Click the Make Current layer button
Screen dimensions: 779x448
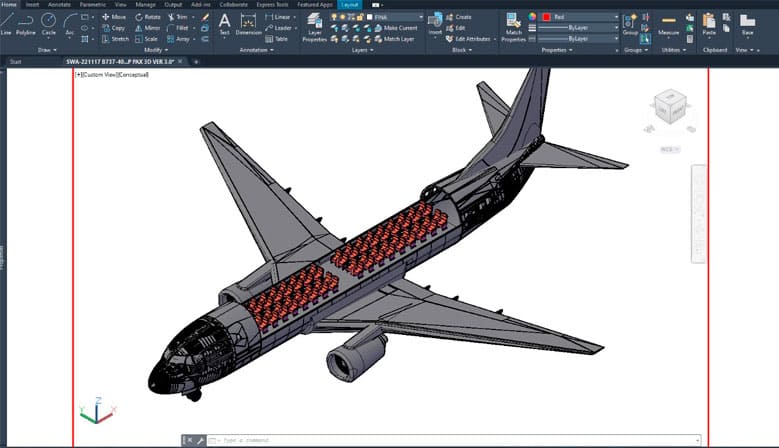399,28
